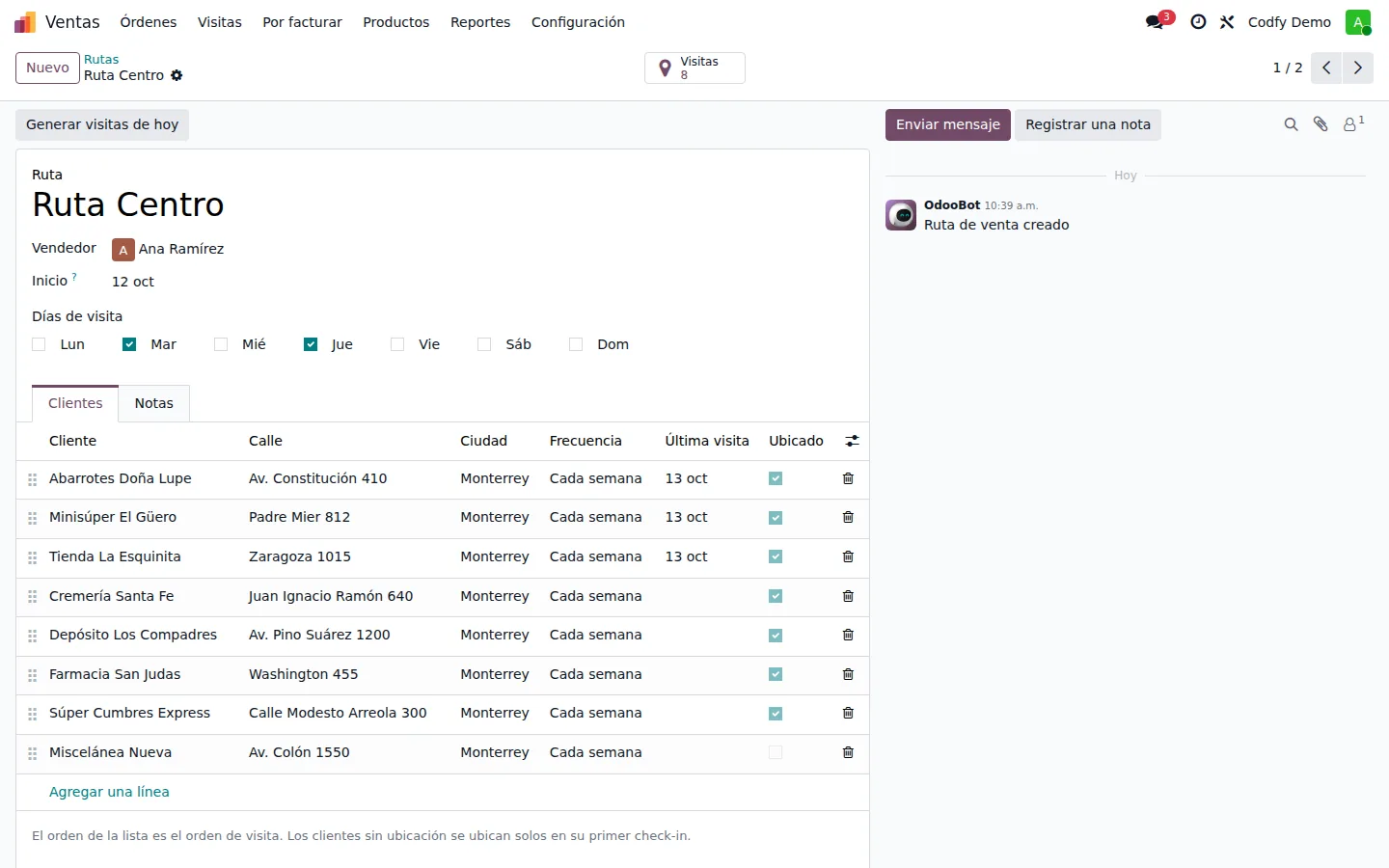Uncheck the Mar visit day checkbox
The width and height of the screenshot is (1389, 868).
129,344
